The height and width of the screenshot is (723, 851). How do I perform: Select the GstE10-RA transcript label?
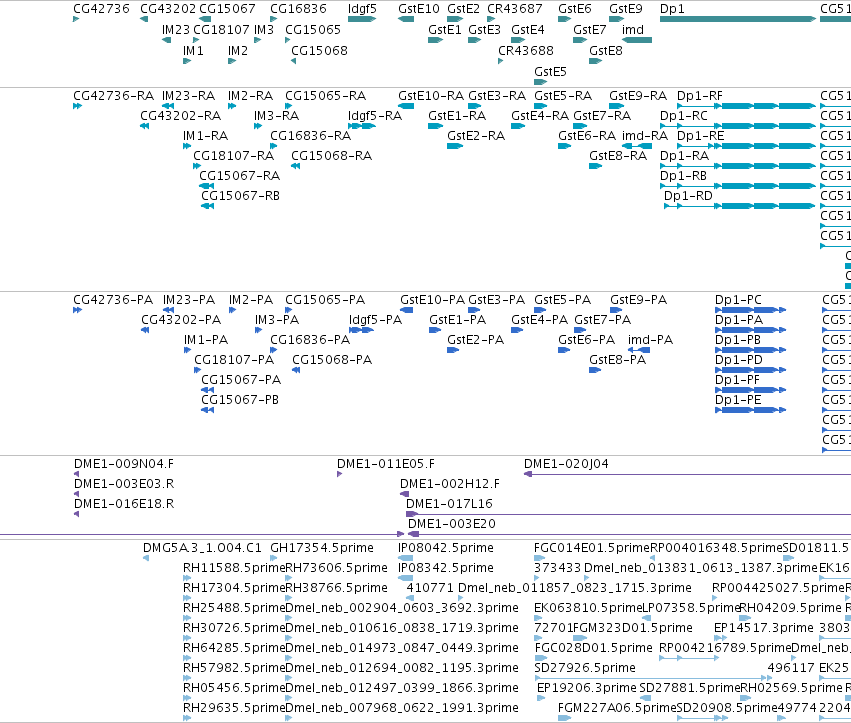click(431, 96)
